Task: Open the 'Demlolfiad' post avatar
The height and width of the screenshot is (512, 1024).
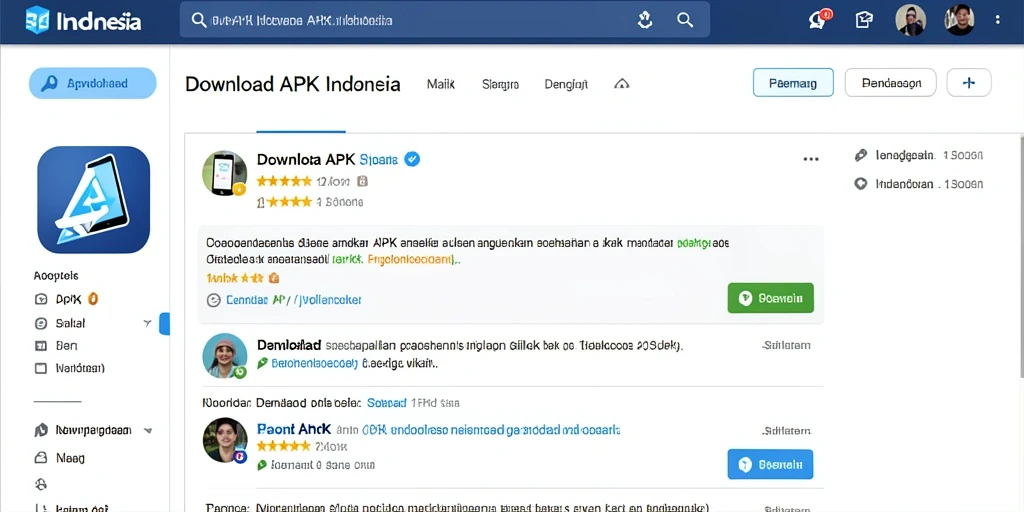Action: pos(225,356)
